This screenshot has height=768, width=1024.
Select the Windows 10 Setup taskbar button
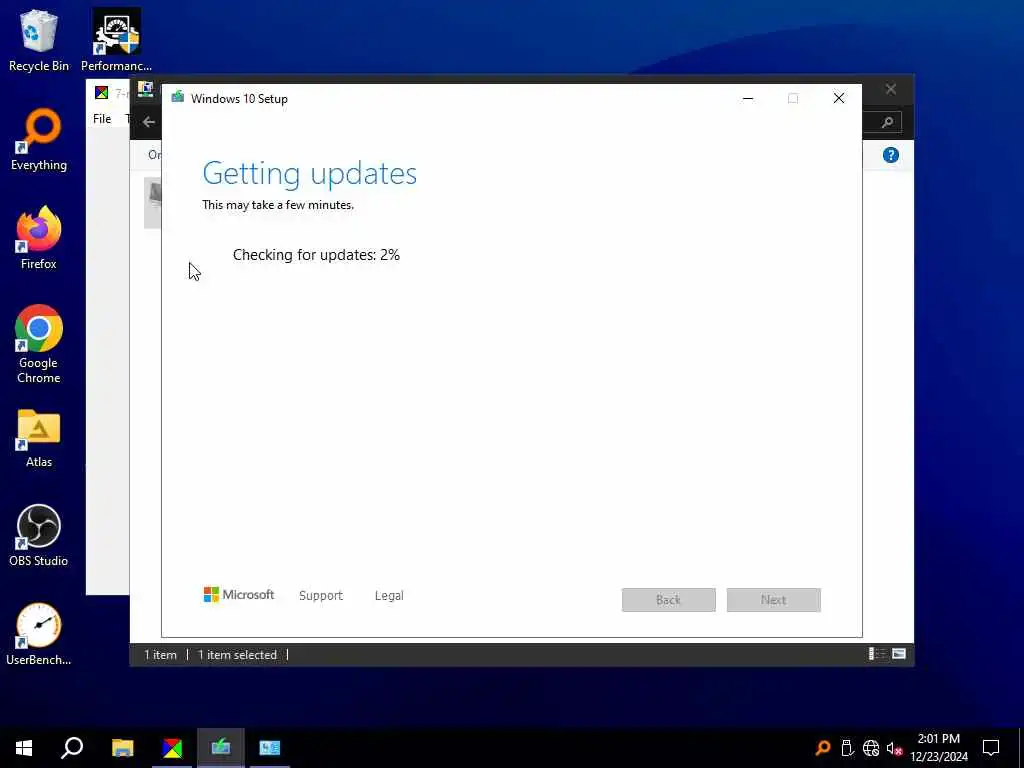pyautogui.click(x=221, y=748)
